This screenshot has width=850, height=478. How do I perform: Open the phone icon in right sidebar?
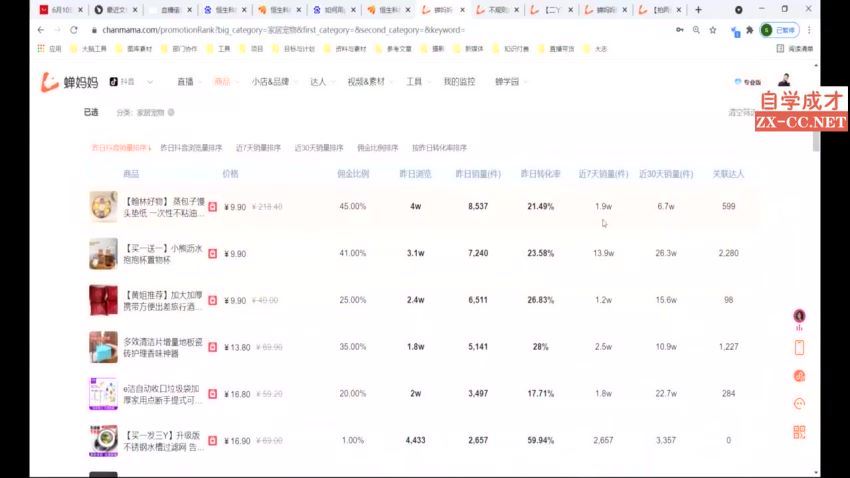[x=799, y=347]
